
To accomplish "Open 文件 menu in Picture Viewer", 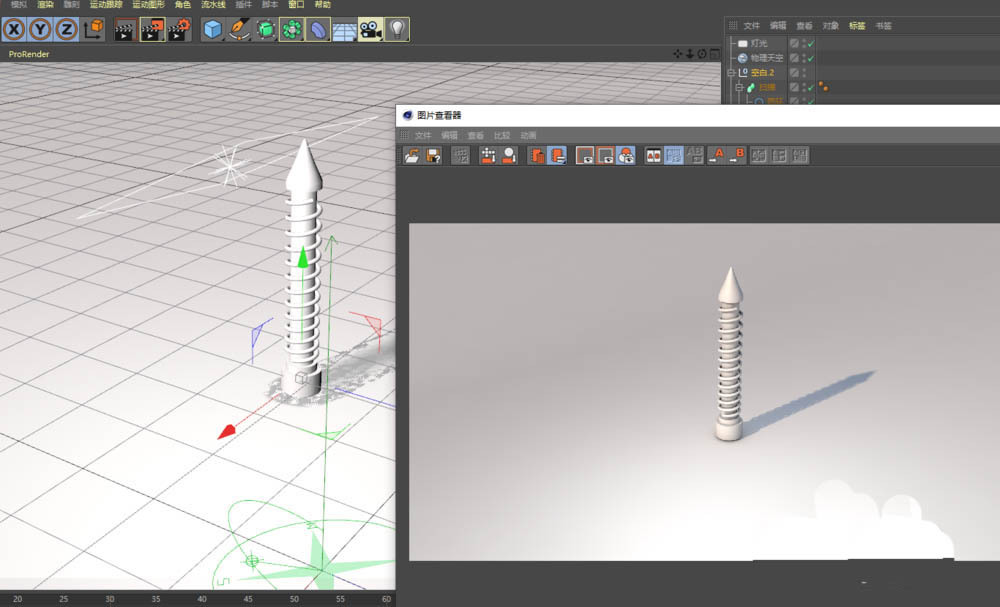I will click(x=423, y=136).
